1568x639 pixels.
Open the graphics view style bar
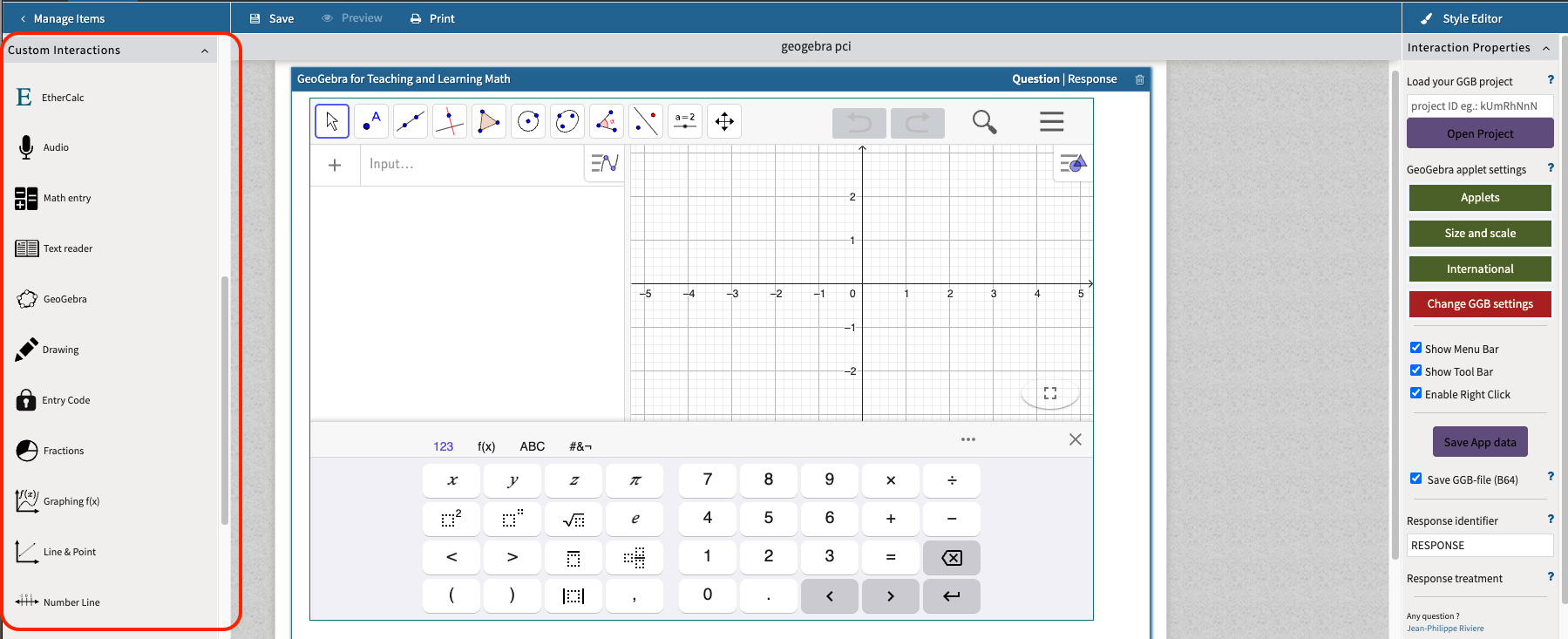point(1073,163)
